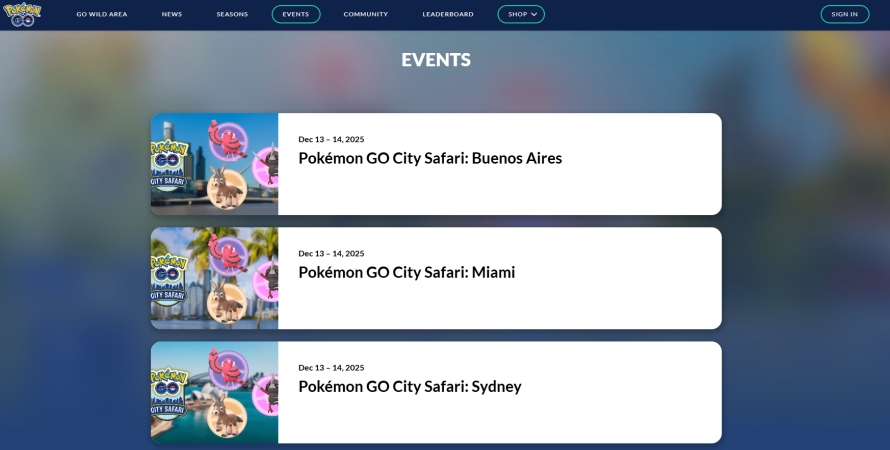Screen dimensions: 890x450
Task: Click the City Safari badge on Miami card
Action: [x=168, y=279]
